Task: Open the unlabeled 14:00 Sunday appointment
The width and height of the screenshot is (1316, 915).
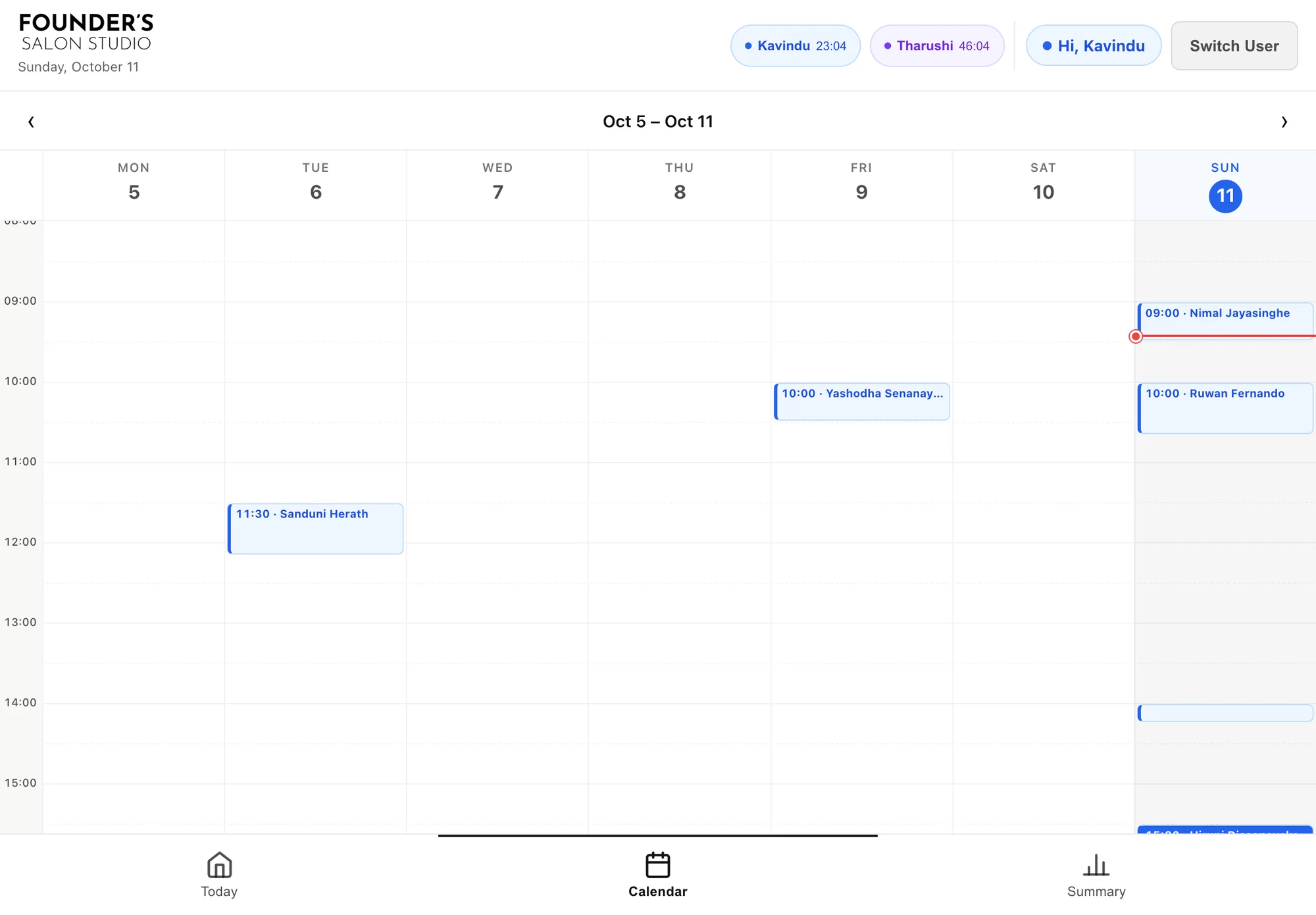Action: pyautogui.click(x=1225, y=713)
